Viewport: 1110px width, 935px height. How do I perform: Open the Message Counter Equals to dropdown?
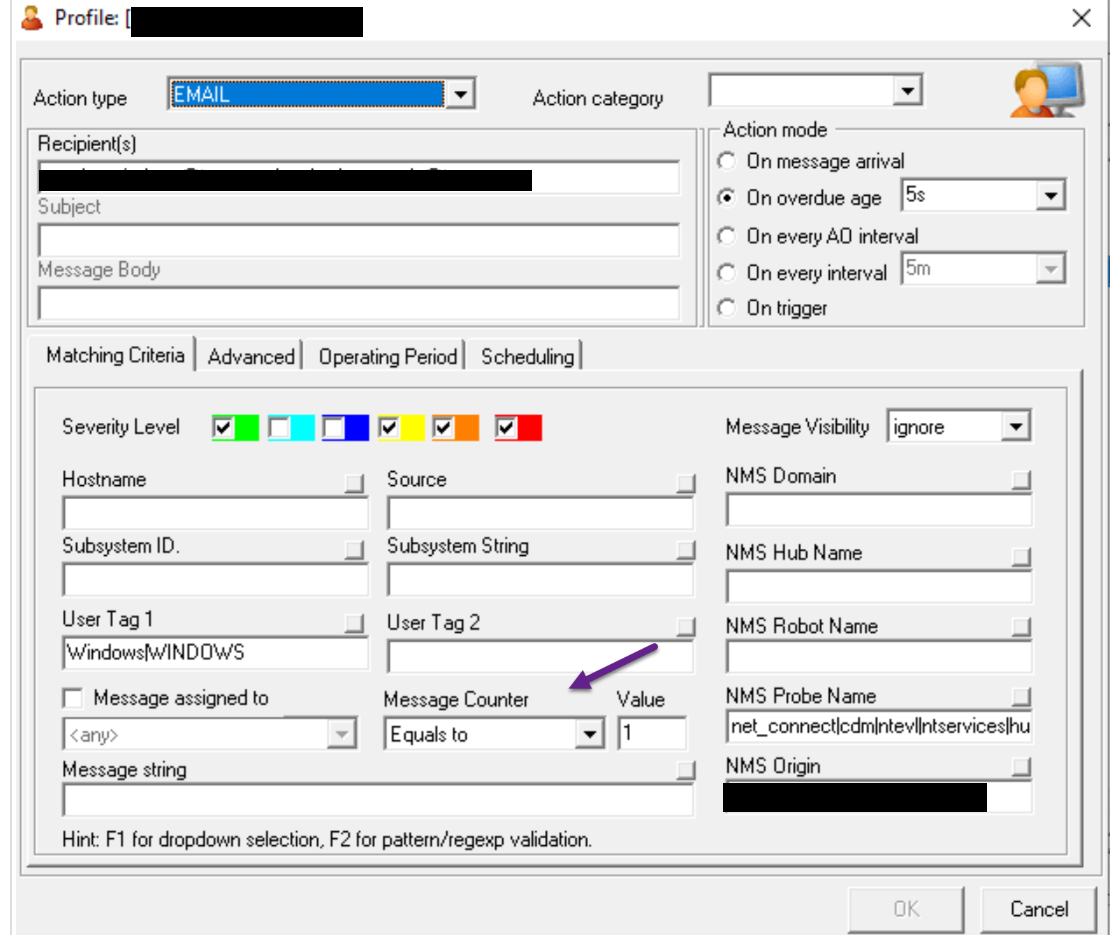(591, 735)
